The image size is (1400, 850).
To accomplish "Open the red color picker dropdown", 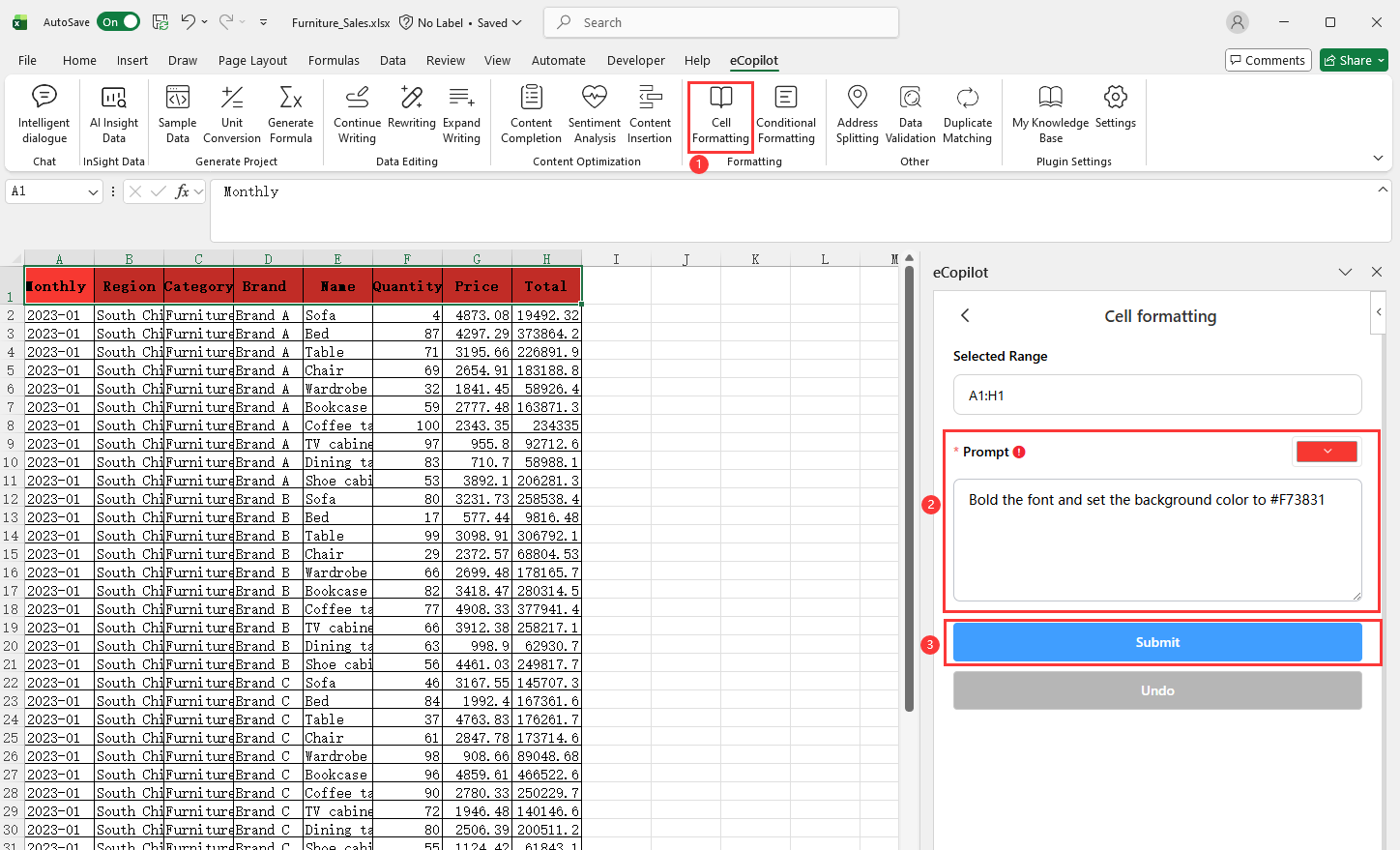I will (x=1327, y=452).
